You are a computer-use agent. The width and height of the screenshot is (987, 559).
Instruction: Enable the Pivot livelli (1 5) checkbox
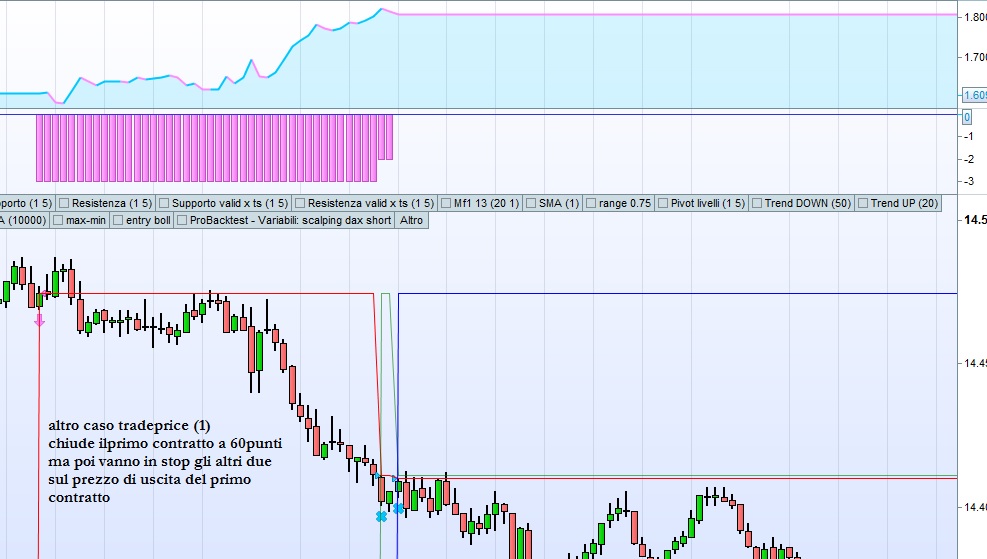662,203
